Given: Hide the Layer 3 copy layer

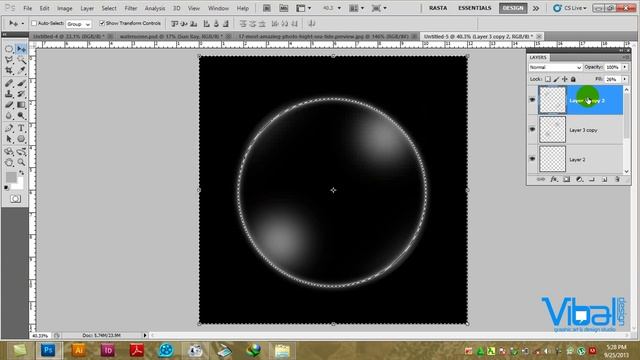Looking at the screenshot, I should [532, 129].
